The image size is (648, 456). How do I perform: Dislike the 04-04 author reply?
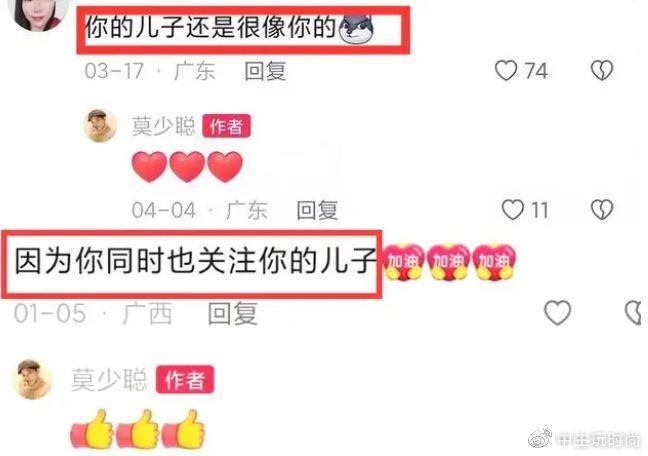coord(602,210)
